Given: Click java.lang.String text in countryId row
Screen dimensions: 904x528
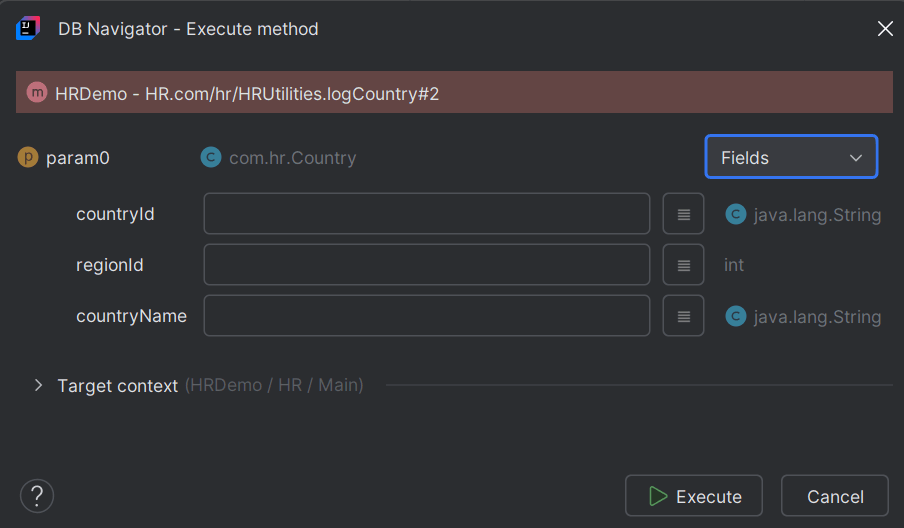Looking at the screenshot, I should point(818,215).
